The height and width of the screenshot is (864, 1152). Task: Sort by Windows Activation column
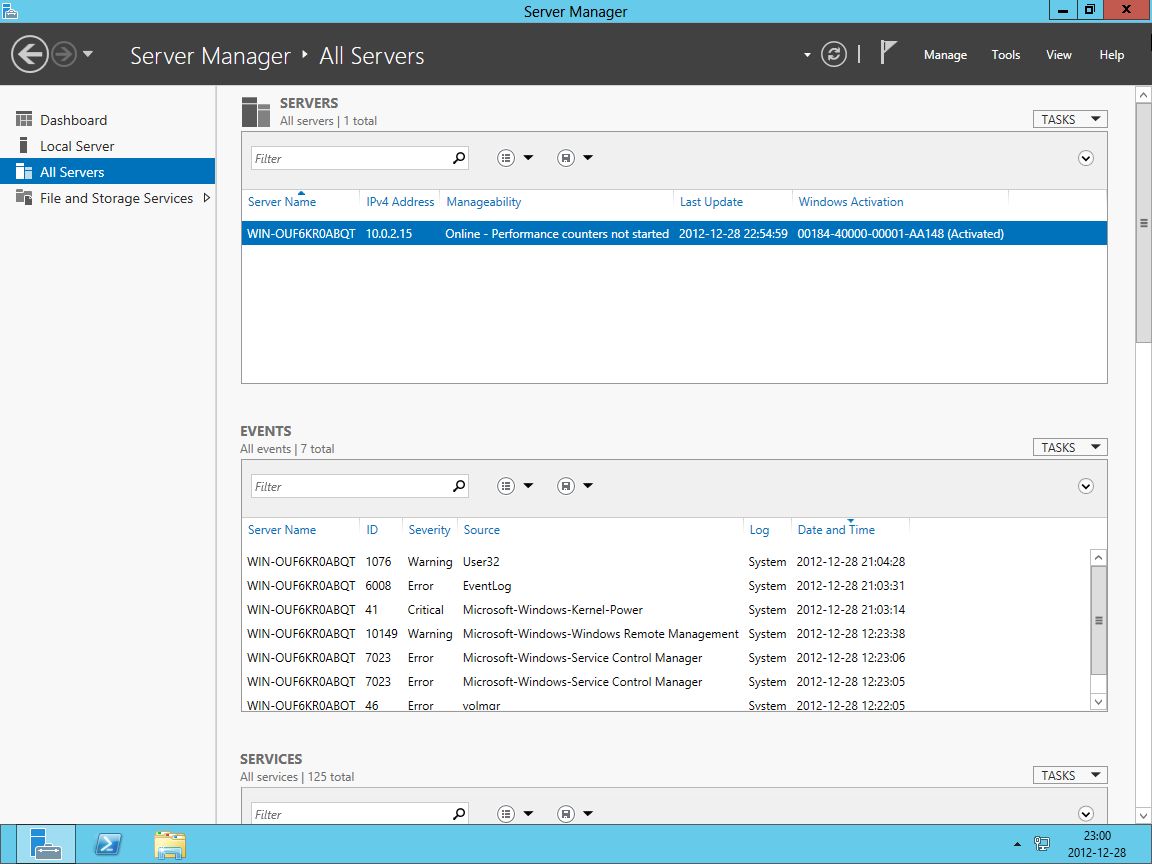(x=851, y=201)
